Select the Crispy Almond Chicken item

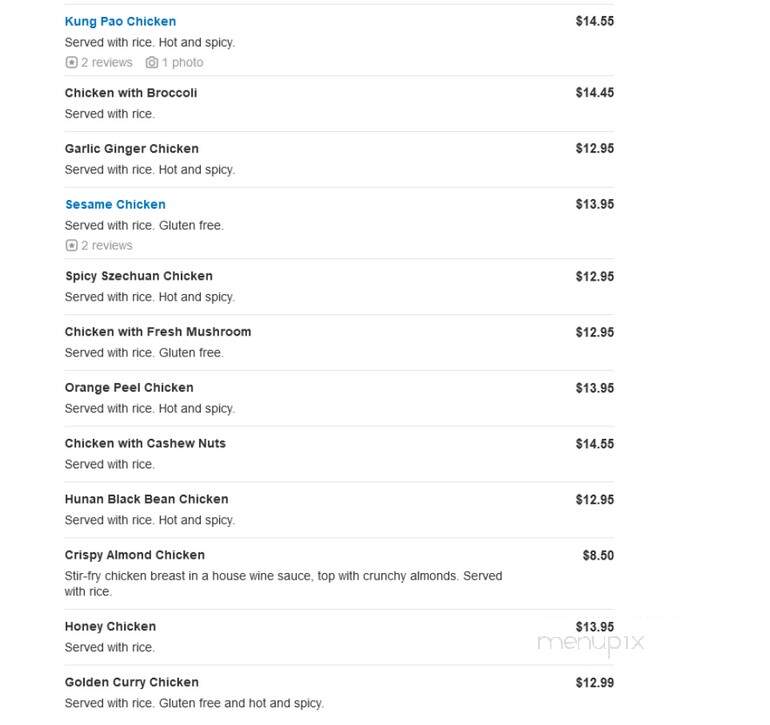click(x=135, y=555)
